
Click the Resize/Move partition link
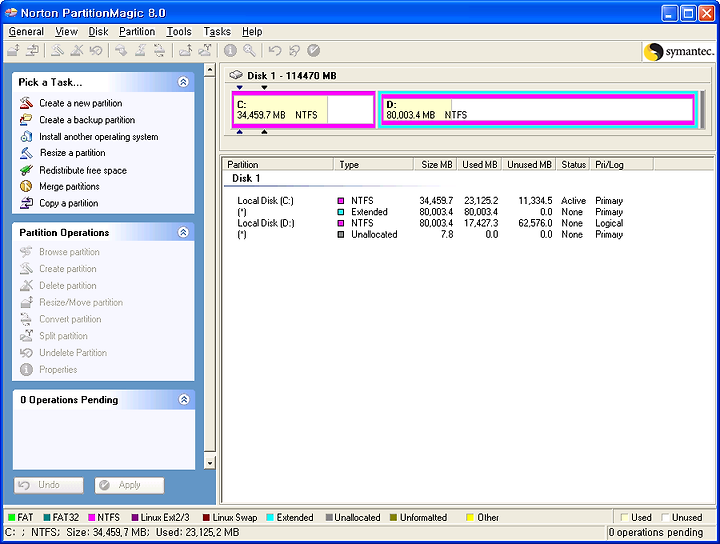(81, 303)
